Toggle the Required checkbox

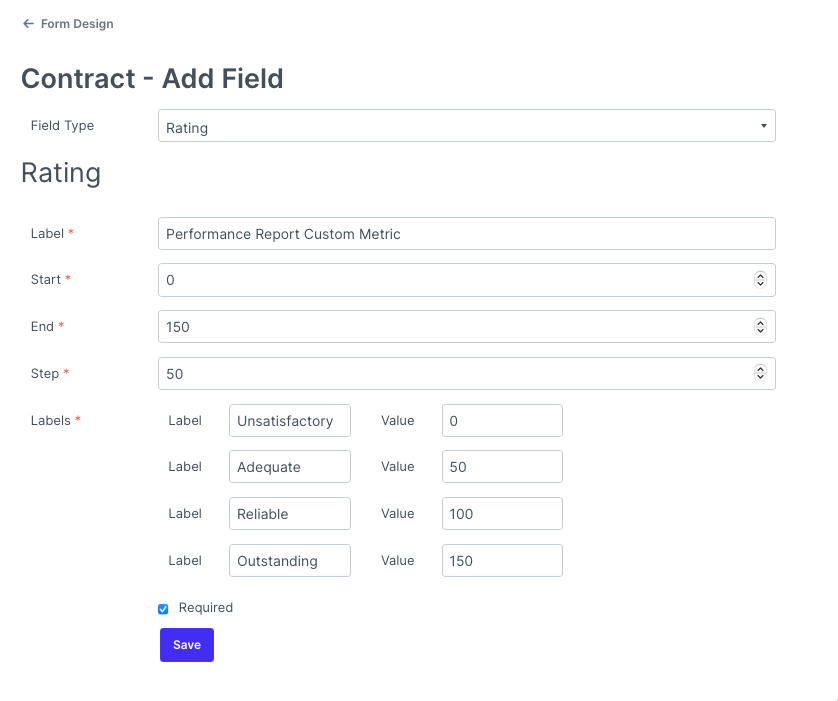[163, 608]
